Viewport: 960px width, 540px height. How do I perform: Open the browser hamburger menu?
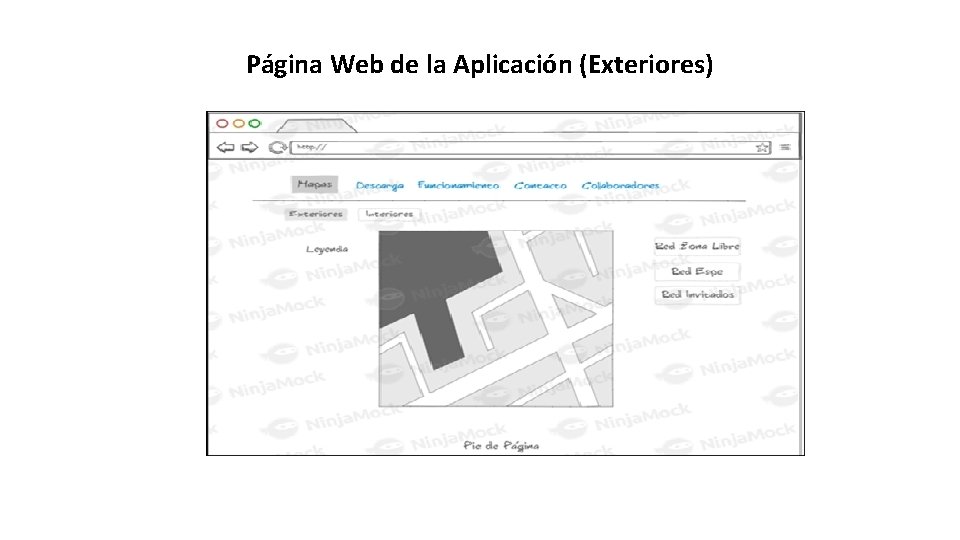pyautogui.click(x=786, y=147)
